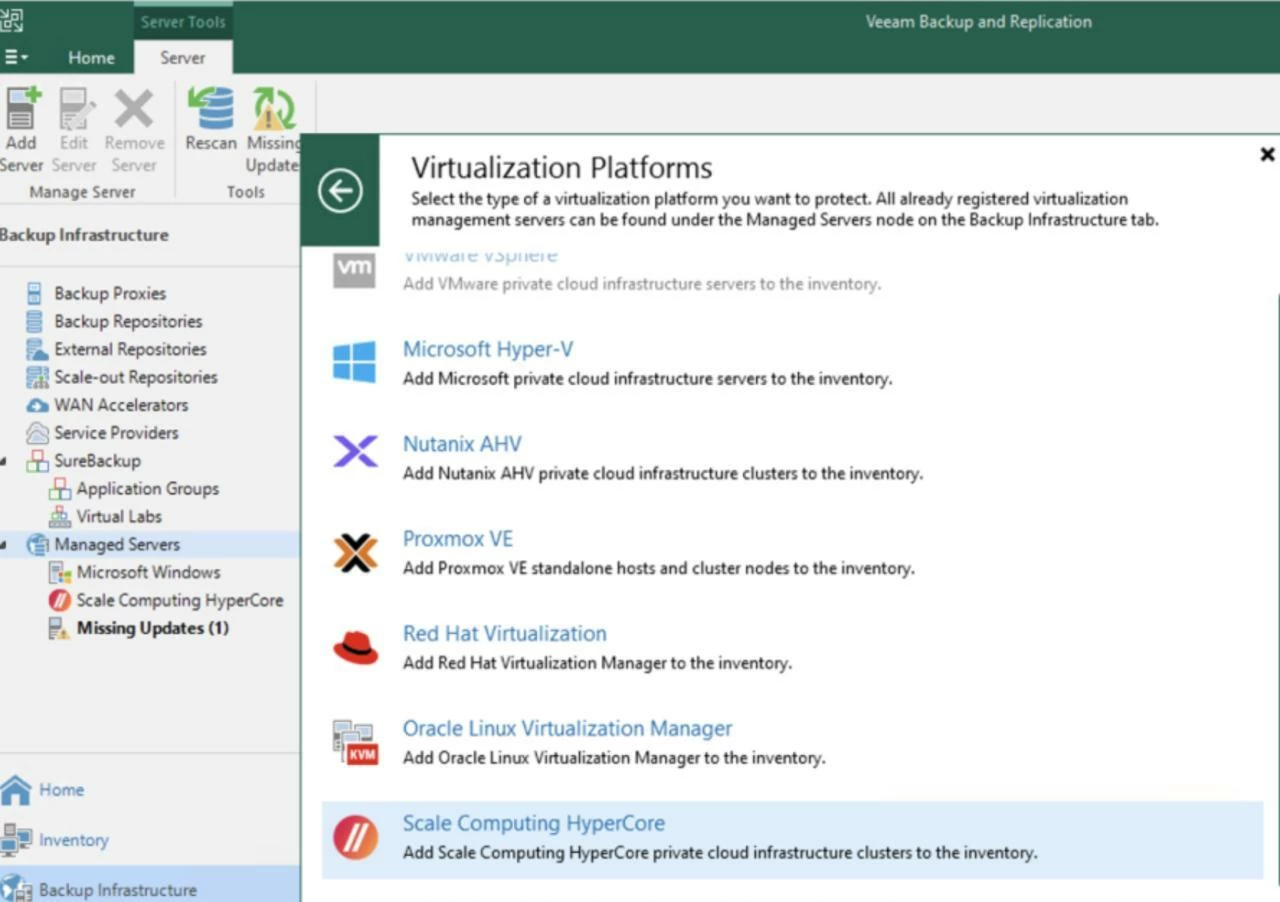Click the External Repositories text label
Viewport: 1280px width, 902px height.
click(x=130, y=350)
